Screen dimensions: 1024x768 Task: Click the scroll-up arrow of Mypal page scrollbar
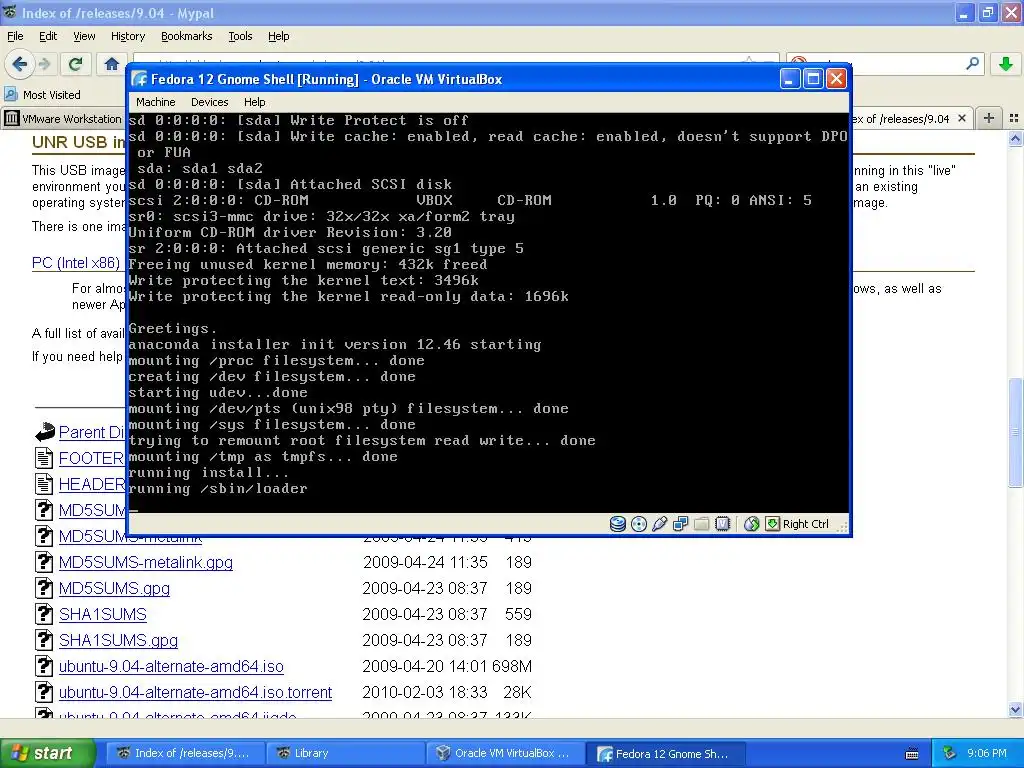point(1016,138)
